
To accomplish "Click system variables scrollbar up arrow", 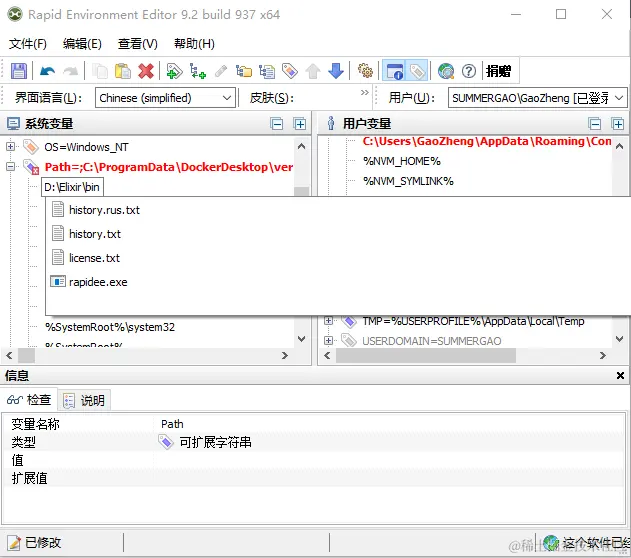I will 301,146.
